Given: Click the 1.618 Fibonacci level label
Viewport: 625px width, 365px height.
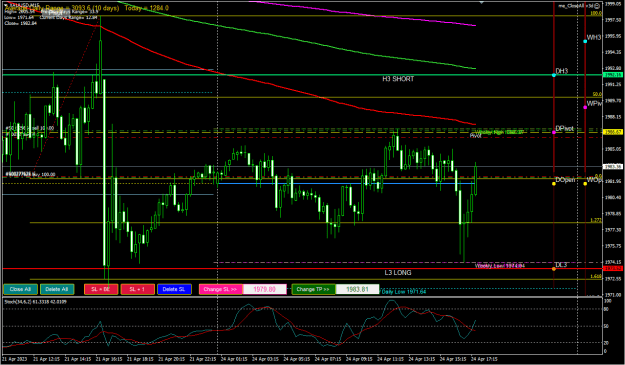Looking at the screenshot, I should pos(596,276).
